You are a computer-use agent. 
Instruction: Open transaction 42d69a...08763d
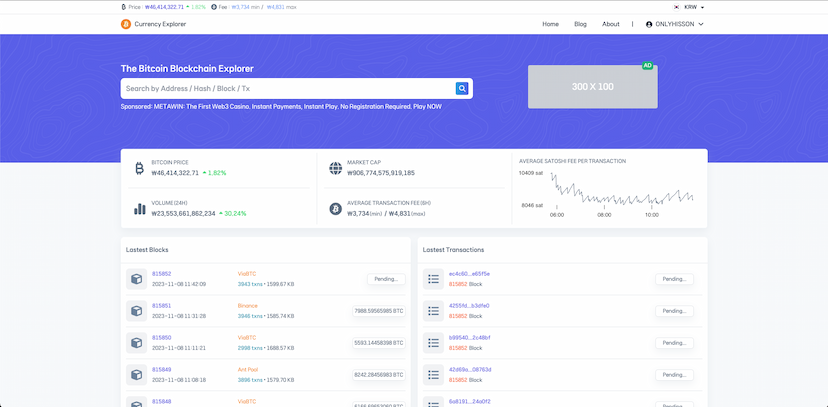(470, 370)
